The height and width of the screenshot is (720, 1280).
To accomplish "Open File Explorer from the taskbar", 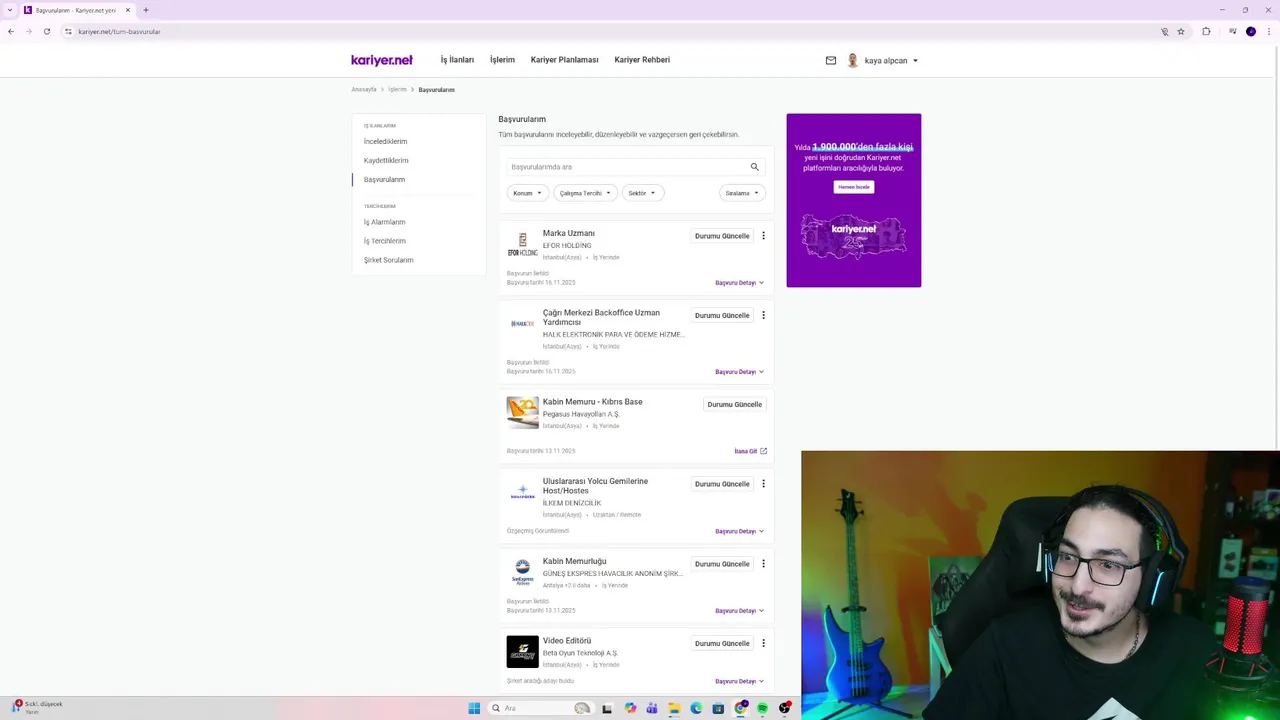I will coord(674,708).
